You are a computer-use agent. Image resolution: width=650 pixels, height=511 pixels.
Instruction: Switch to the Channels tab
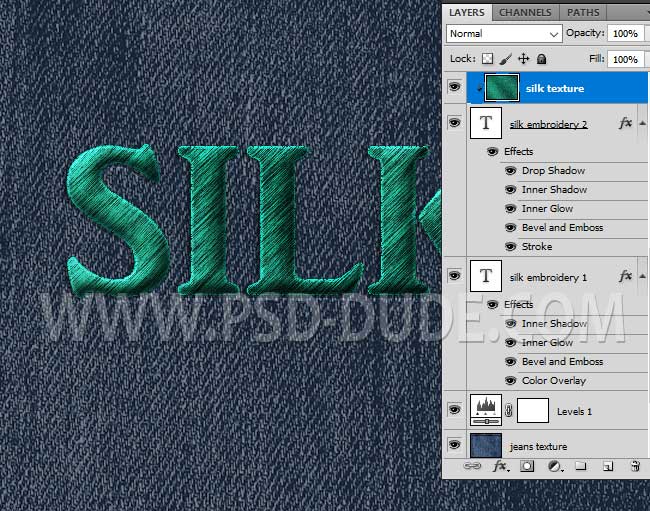tap(525, 12)
